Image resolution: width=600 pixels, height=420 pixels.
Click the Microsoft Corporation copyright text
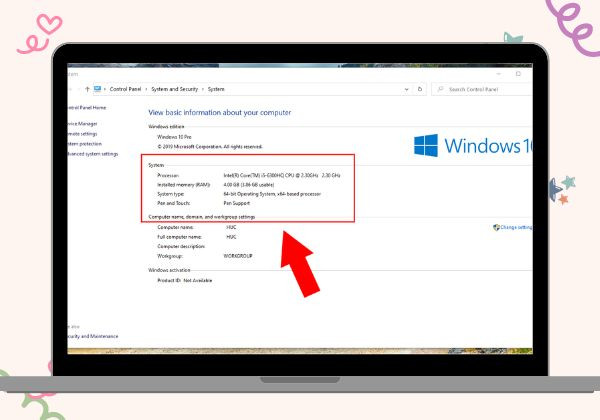tap(210, 147)
